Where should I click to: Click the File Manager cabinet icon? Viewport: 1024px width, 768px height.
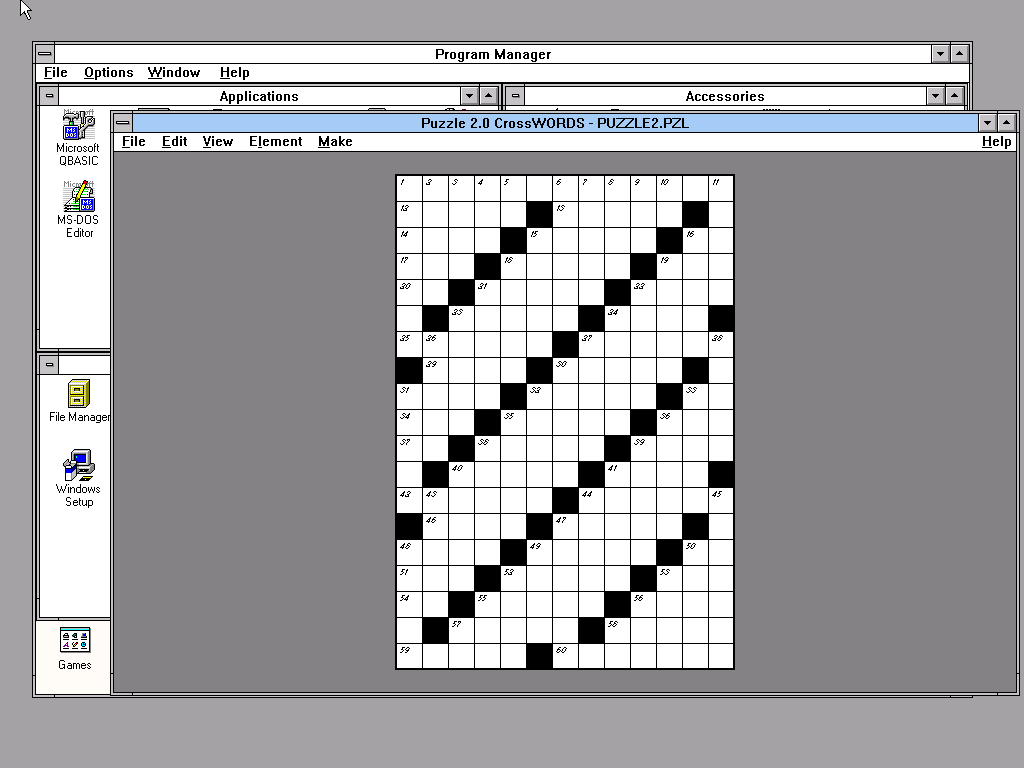pos(78,394)
